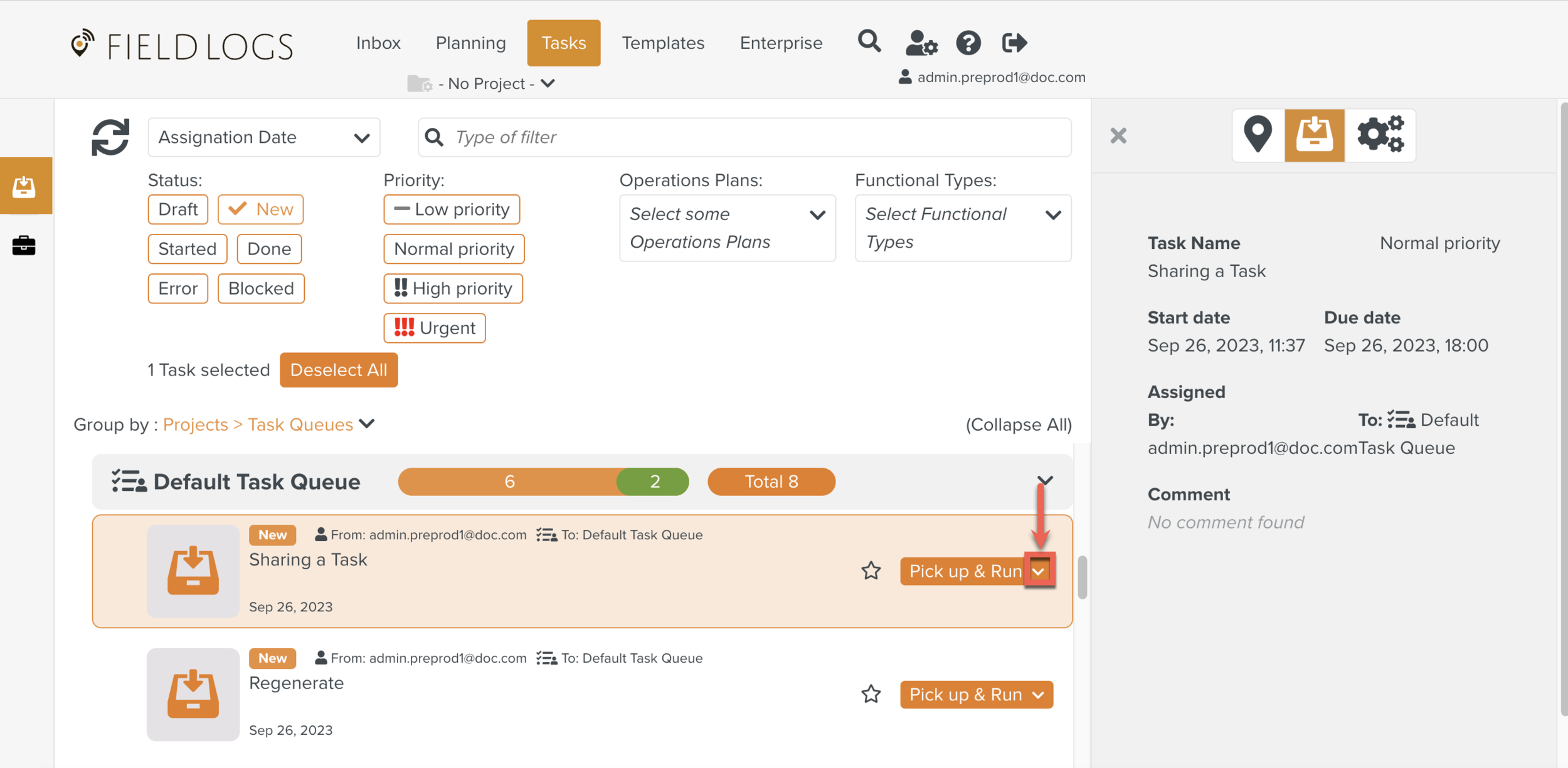Screen dimensions: 1568x768
Task: Open Pick up & Run arrow for Regenerate
Action: pyautogui.click(x=1039, y=695)
